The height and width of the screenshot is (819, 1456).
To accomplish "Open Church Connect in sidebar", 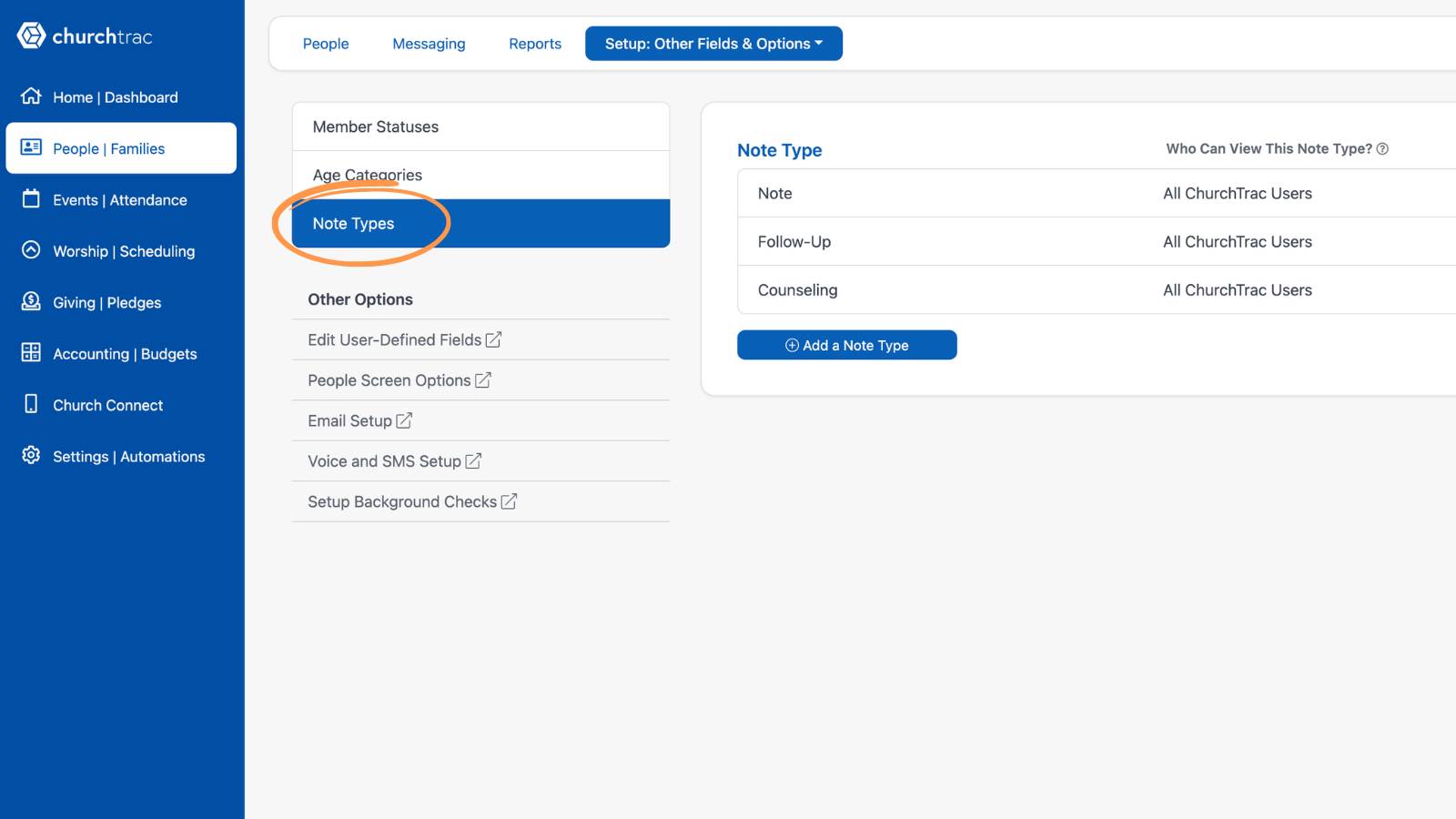I will pyautogui.click(x=121, y=406).
